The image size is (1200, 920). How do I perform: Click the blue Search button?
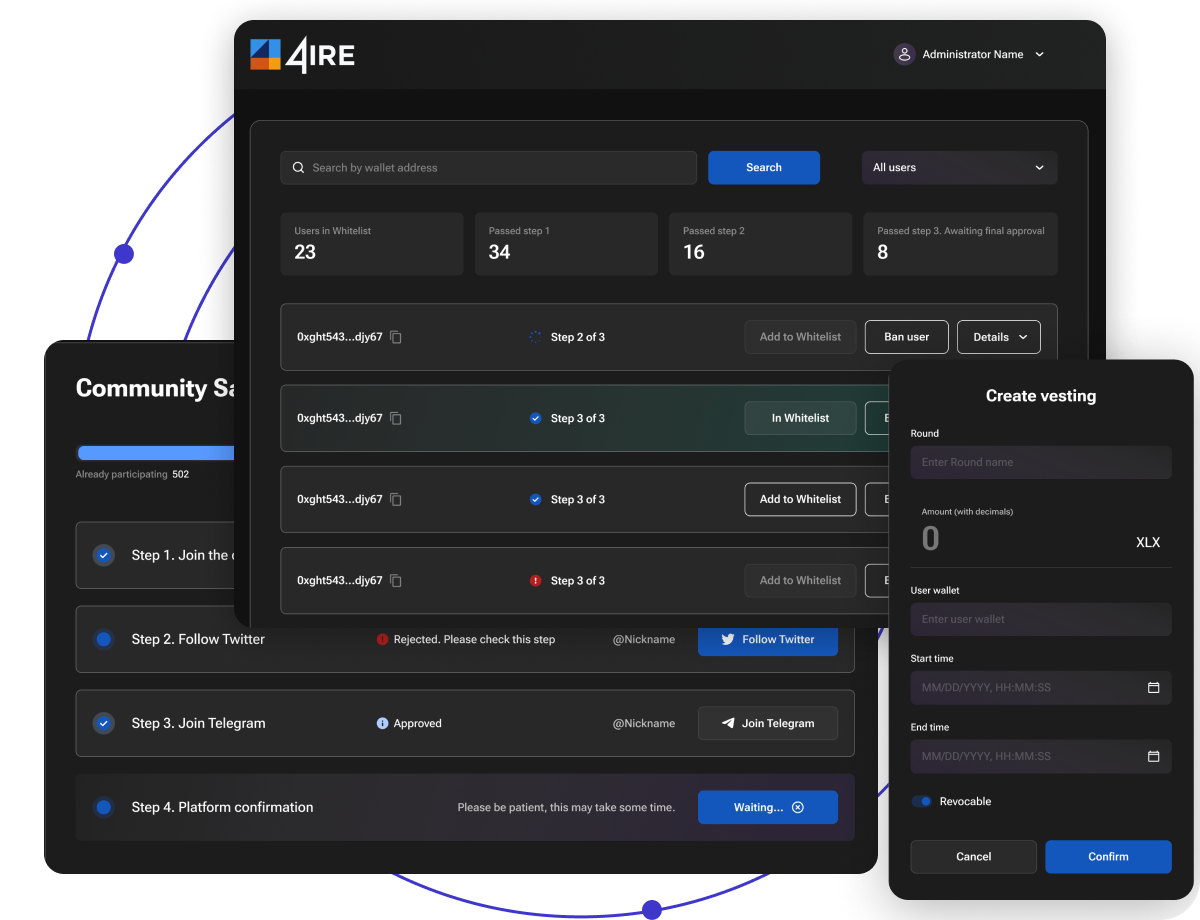764,167
